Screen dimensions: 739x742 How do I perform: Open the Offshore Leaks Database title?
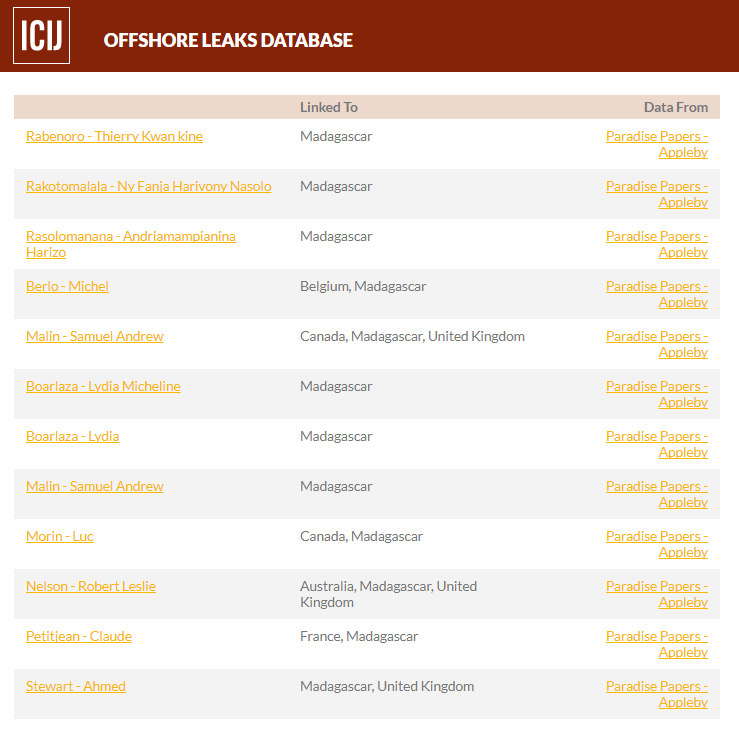pyautogui.click(x=228, y=40)
